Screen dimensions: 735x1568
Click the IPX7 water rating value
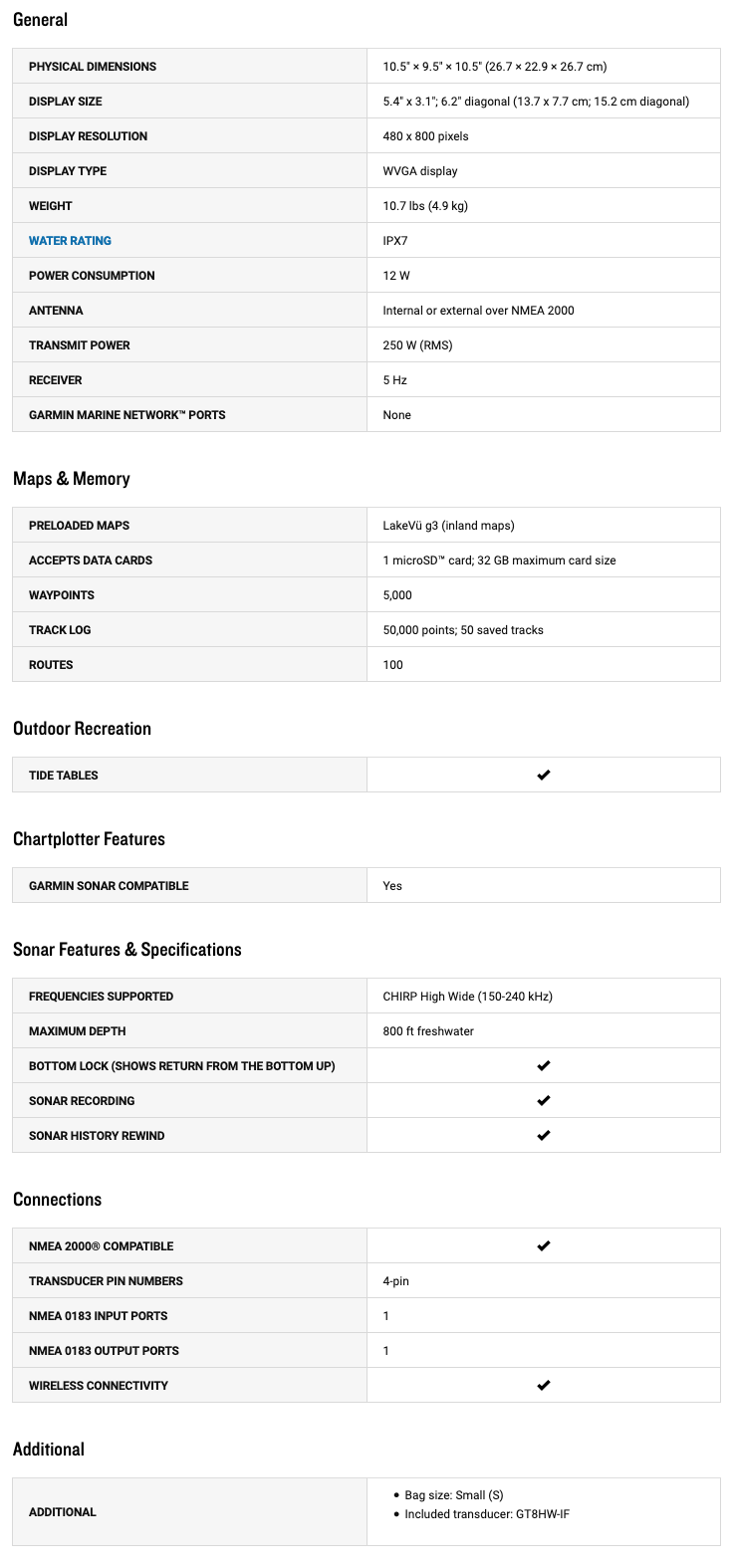click(x=396, y=241)
